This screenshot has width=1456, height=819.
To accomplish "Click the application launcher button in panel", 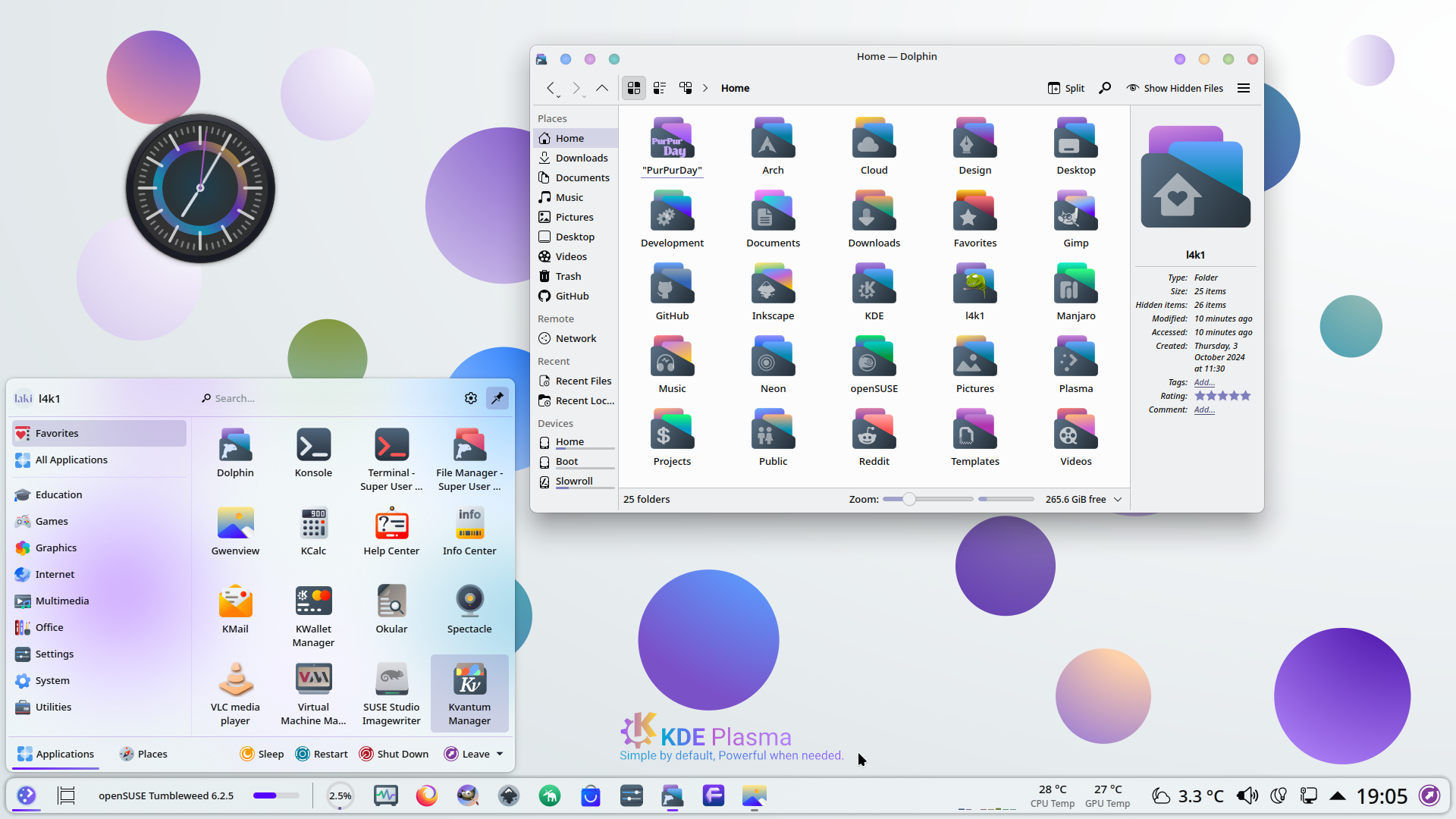I will (x=27, y=795).
